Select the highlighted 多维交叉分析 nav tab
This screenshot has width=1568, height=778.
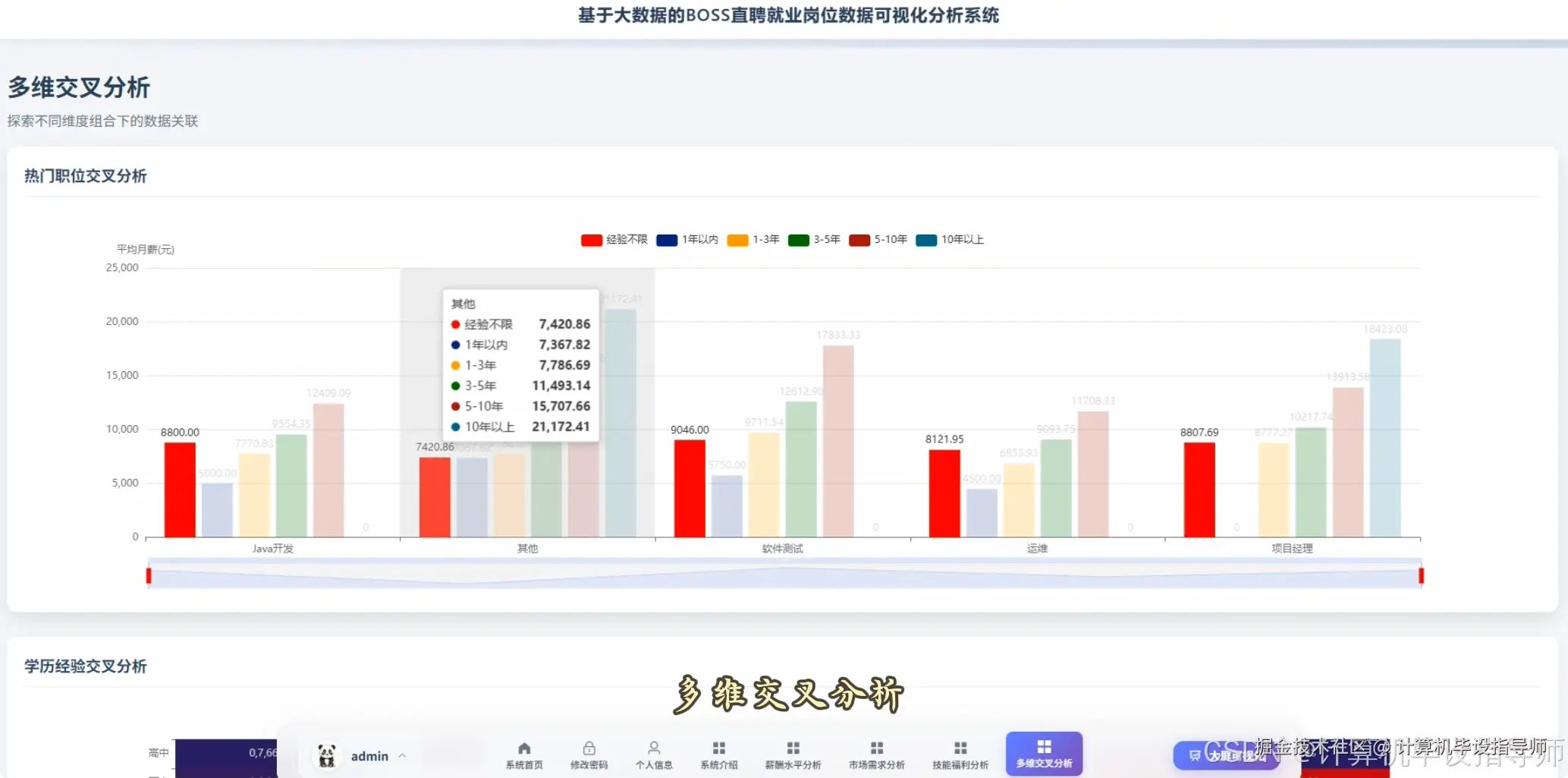1044,754
